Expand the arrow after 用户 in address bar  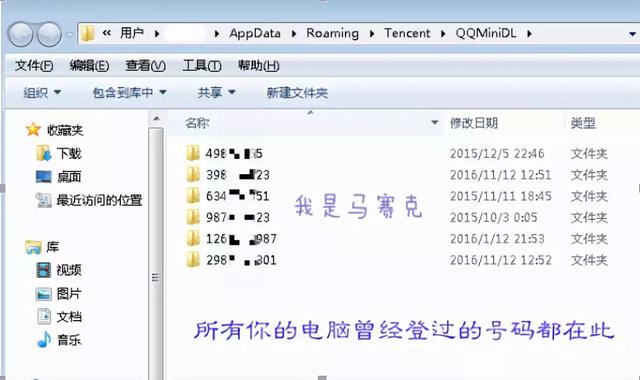pos(157,33)
